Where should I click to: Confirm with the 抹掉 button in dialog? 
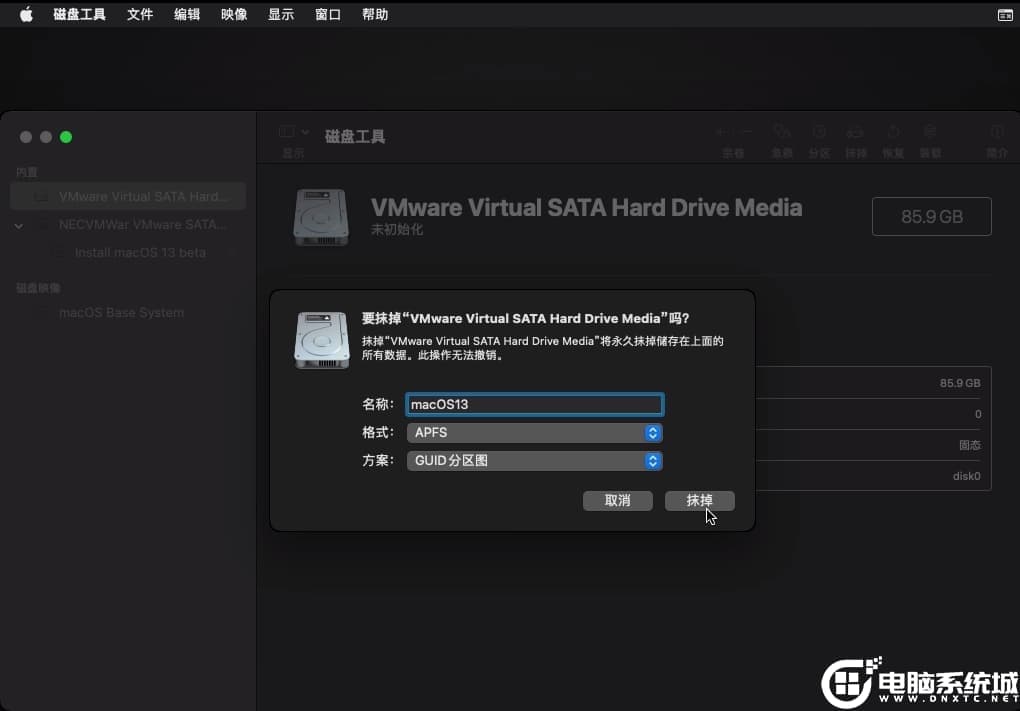(x=699, y=501)
